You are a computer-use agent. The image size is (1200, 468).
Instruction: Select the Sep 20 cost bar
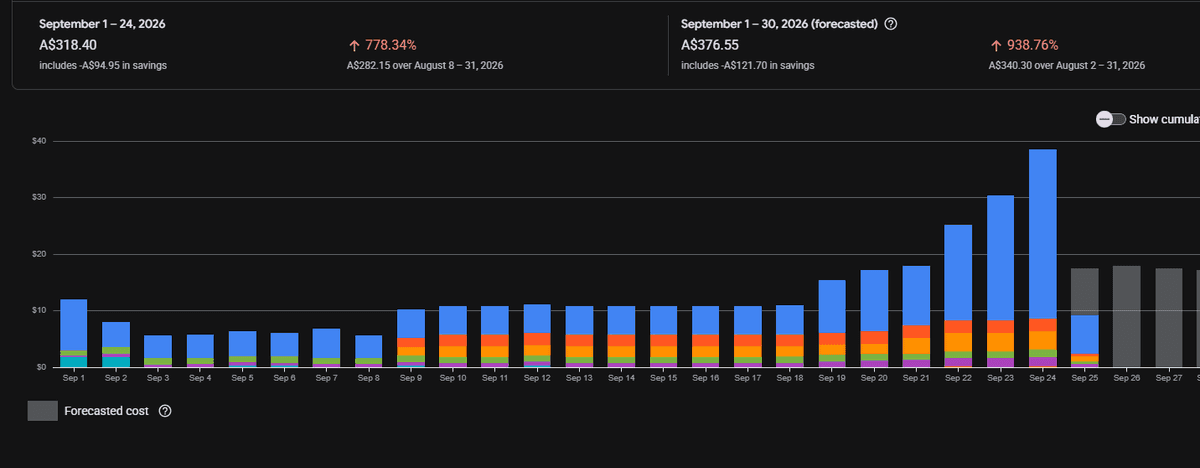[874, 318]
